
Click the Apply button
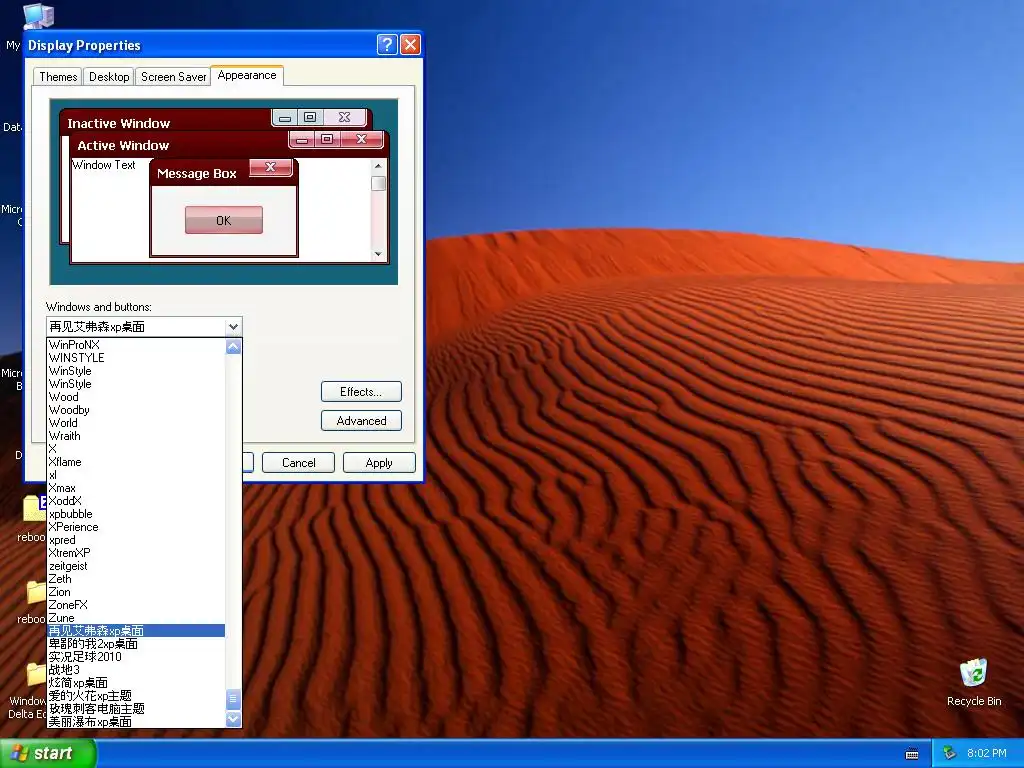tap(379, 462)
